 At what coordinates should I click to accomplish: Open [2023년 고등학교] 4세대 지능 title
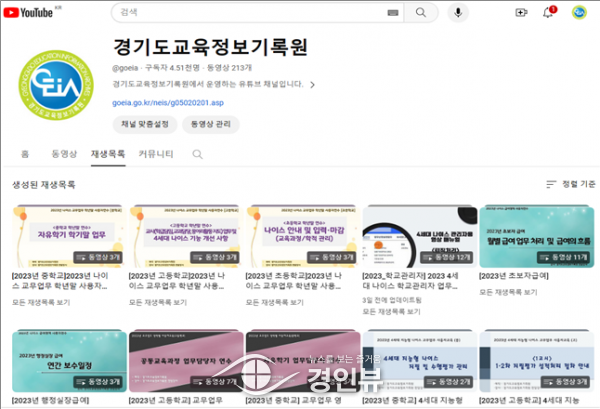(529, 401)
